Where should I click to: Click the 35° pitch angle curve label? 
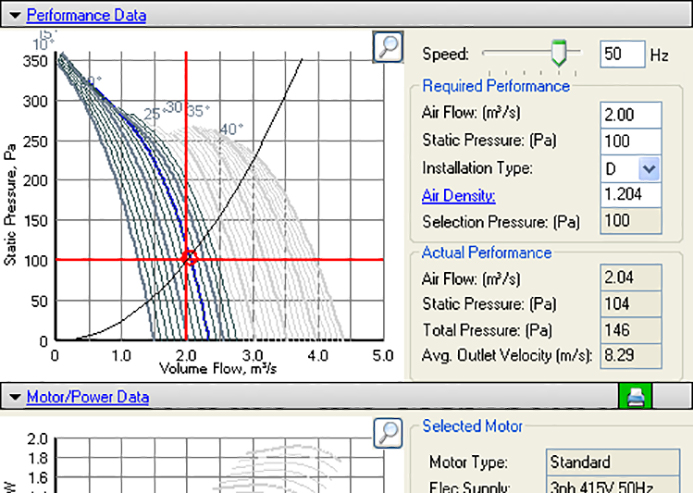tap(198, 111)
